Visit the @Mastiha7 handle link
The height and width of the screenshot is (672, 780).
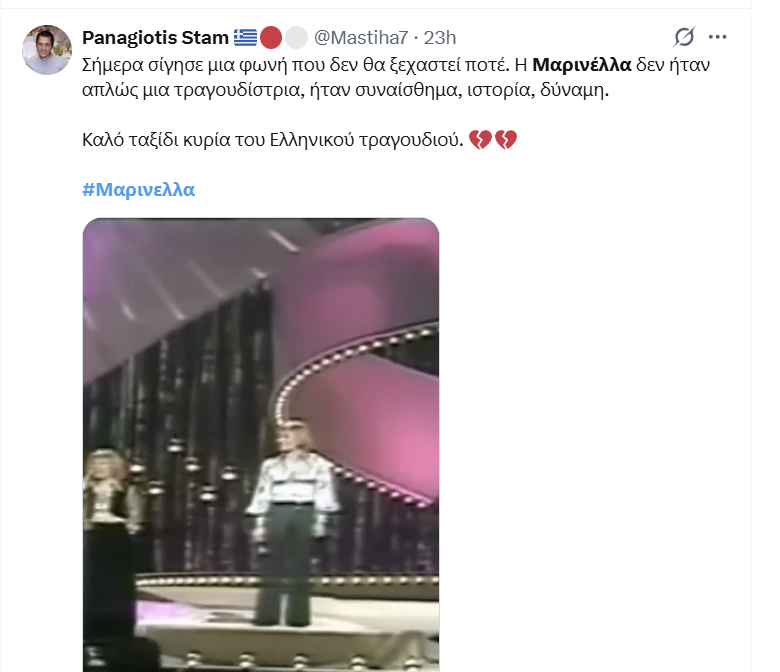point(362,38)
